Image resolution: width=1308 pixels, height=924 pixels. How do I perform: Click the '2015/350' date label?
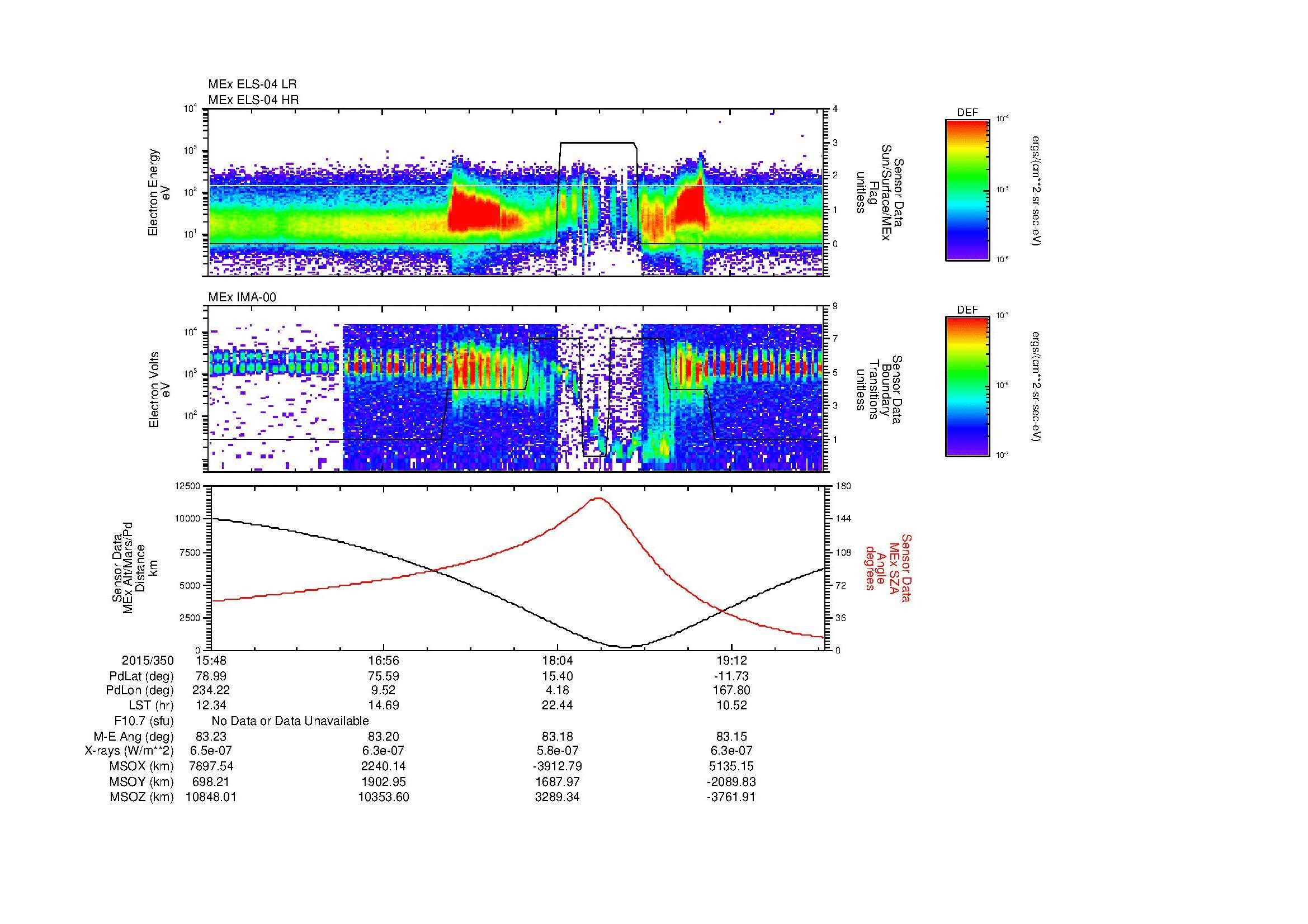click(148, 660)
